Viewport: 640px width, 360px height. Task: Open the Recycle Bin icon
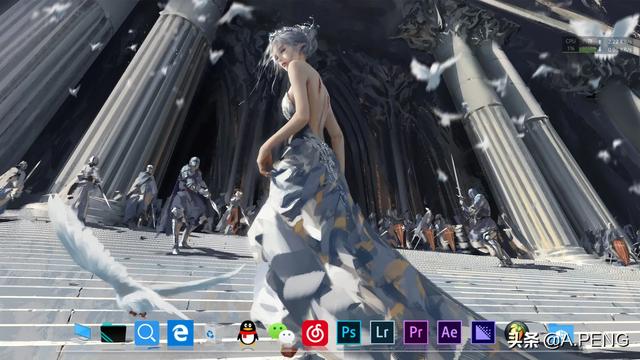click(x=210, y=334)
